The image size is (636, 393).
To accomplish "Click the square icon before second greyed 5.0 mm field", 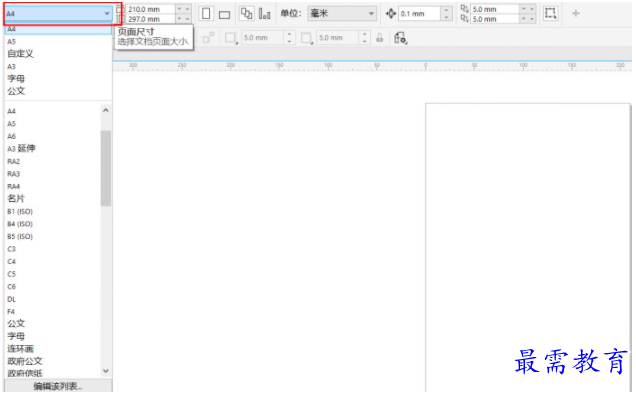I will (307, 38).
